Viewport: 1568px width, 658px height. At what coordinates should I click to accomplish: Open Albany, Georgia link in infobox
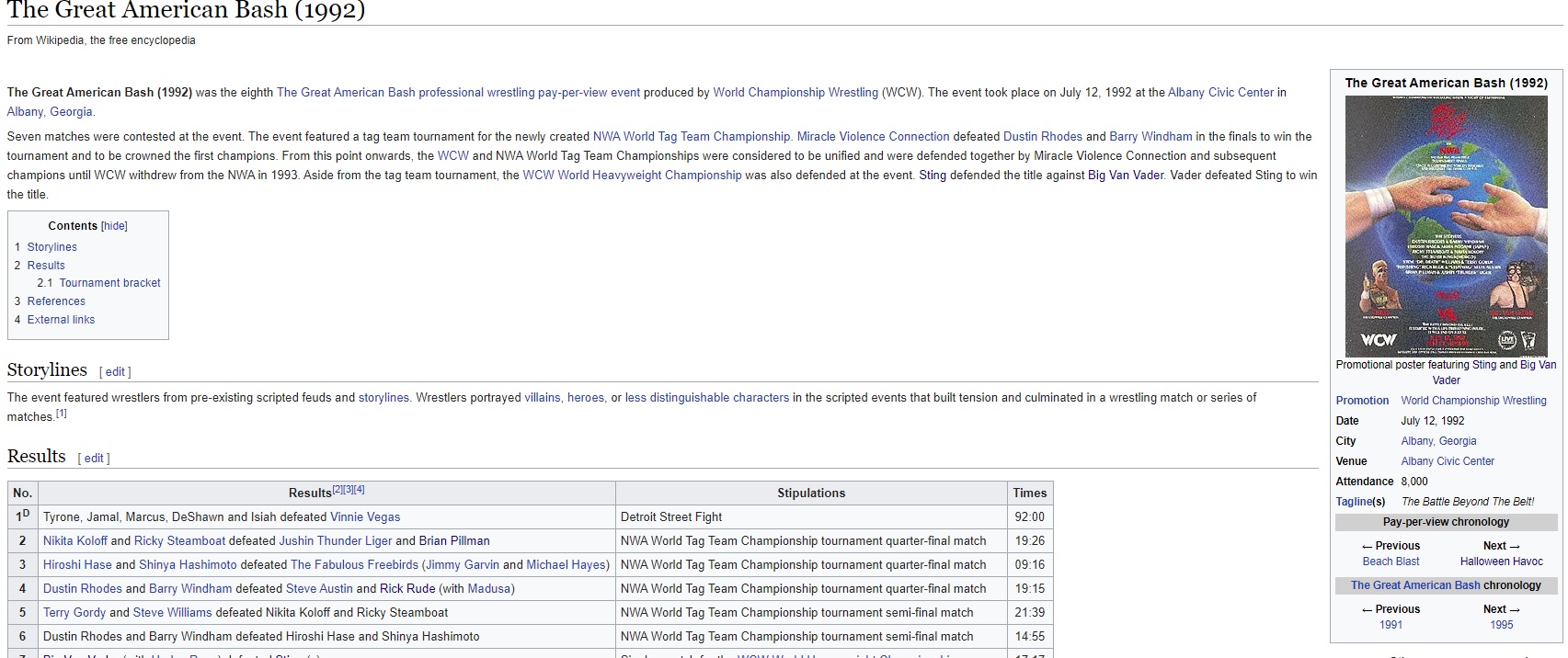pos(1438,441)
